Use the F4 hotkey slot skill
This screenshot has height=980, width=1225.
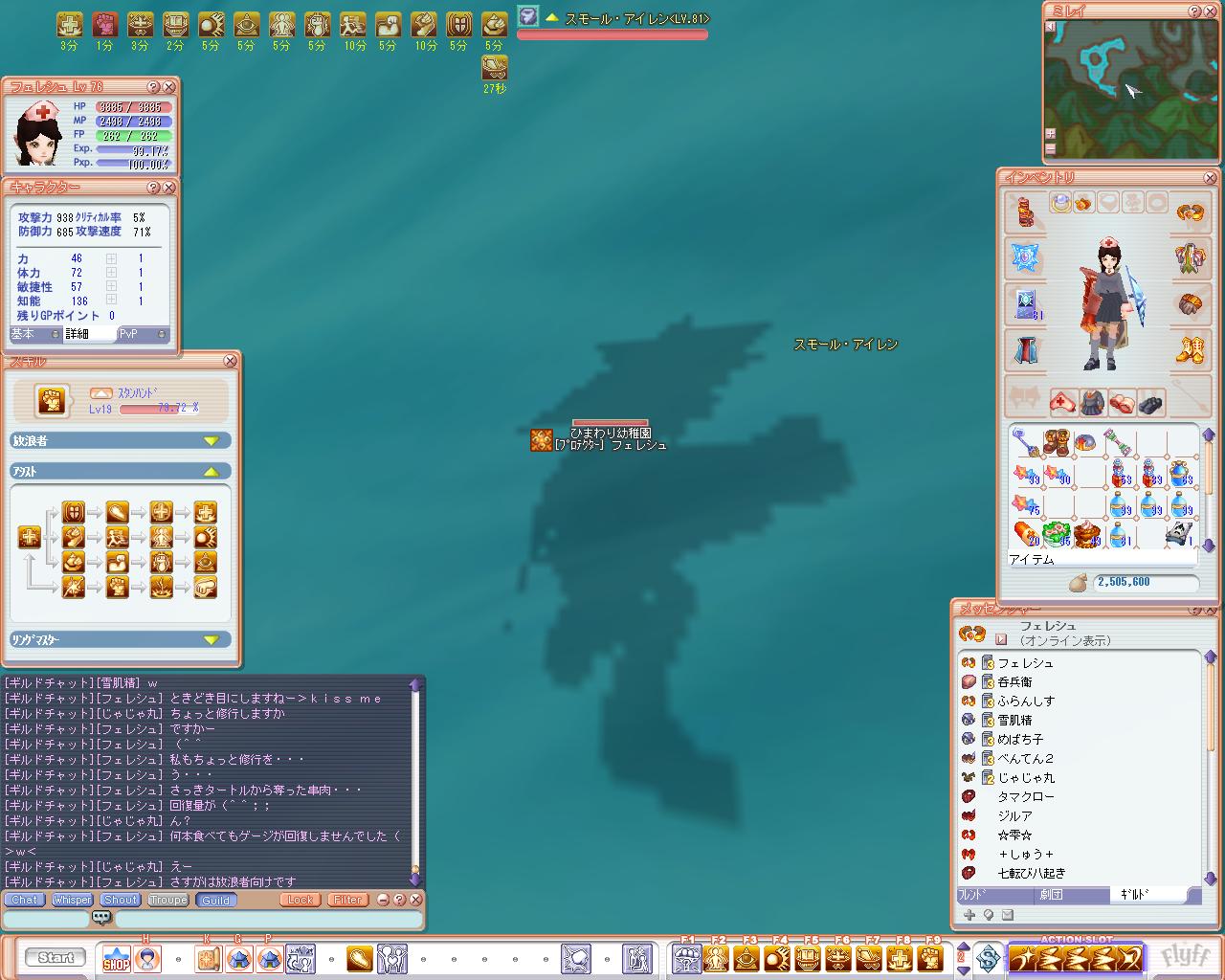pyautogui.click(x=778, y=958)
